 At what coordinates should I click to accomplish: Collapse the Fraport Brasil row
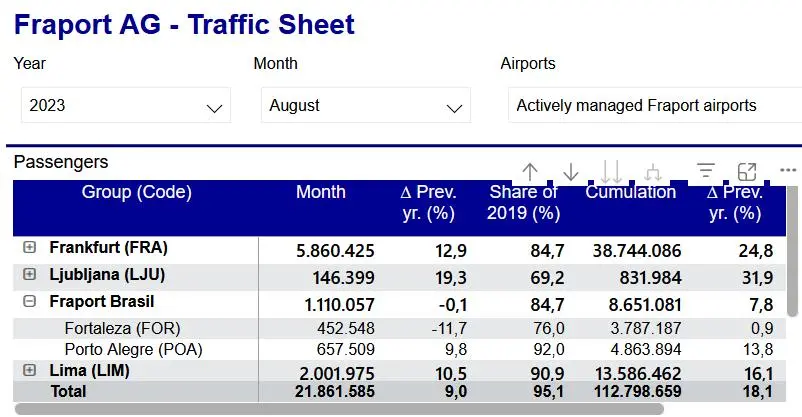(x=30, y=301)
